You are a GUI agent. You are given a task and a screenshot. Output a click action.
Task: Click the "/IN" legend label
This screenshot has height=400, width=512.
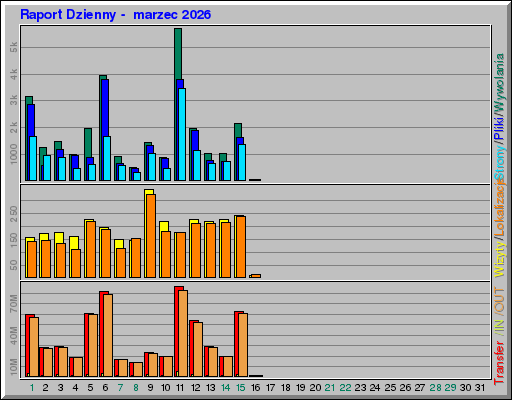point(499,326)
